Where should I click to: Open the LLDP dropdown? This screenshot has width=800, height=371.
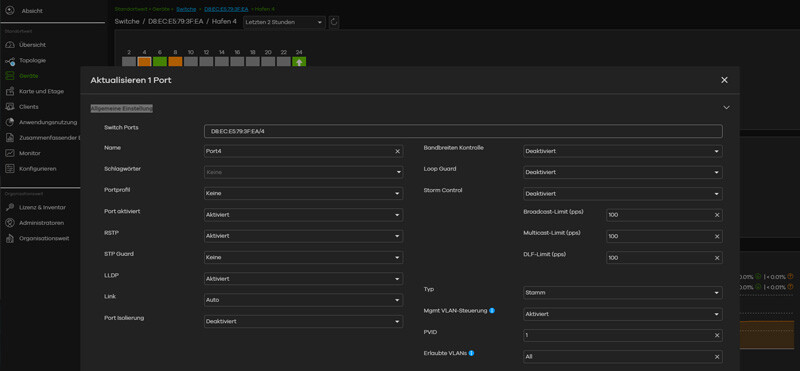(x=304, y=279)
